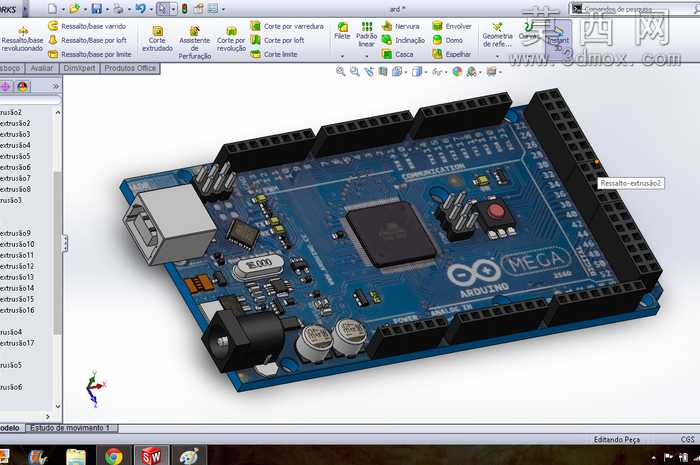The width and height of the screenshot is (700, 465).
Task: Select Ressalto/base por limite feature
Action: (x=90, y=54)
